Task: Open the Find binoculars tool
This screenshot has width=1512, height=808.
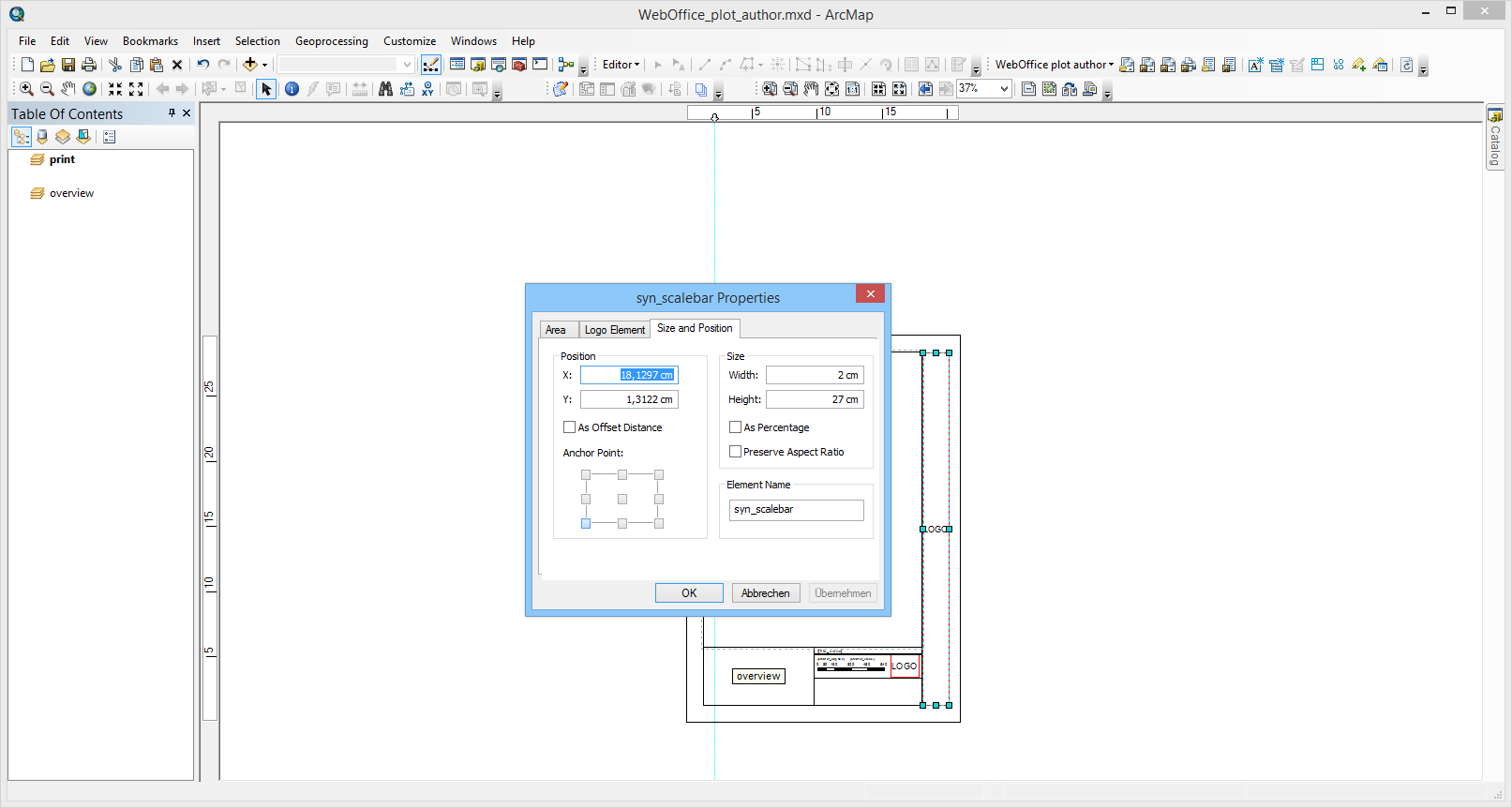Action: tap(385, 89)
